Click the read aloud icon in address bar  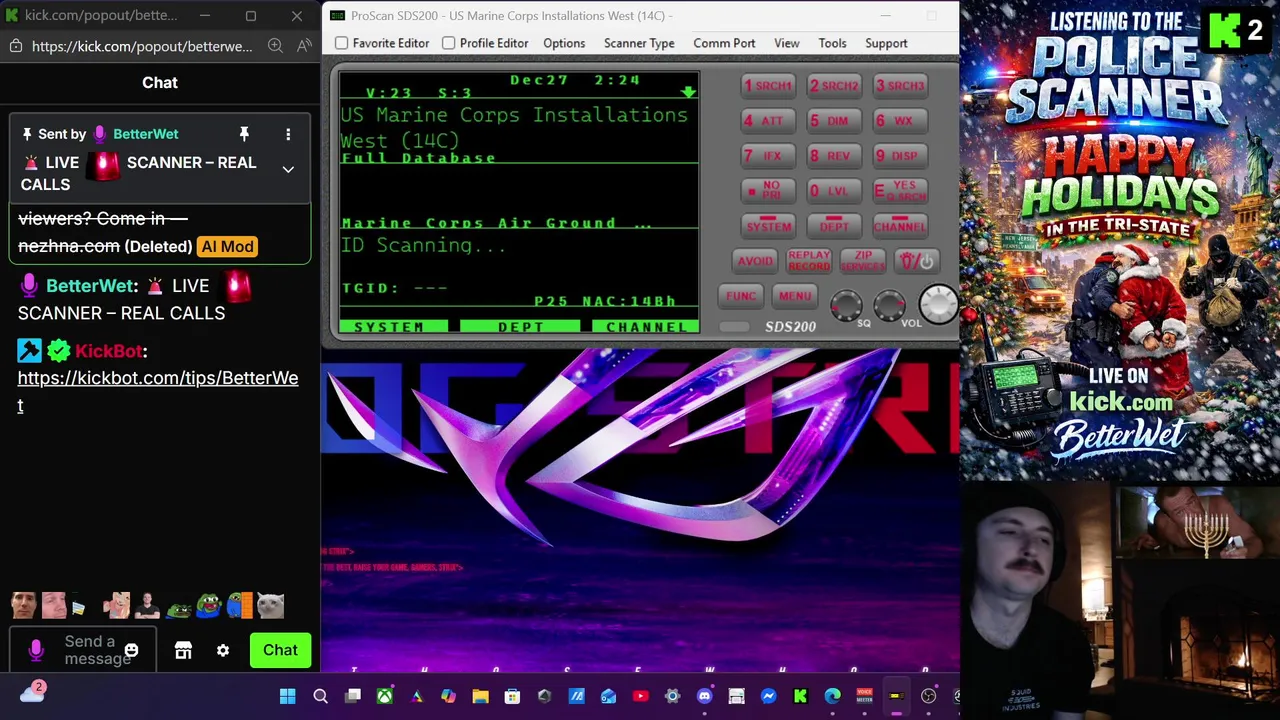tap(304, 46)
